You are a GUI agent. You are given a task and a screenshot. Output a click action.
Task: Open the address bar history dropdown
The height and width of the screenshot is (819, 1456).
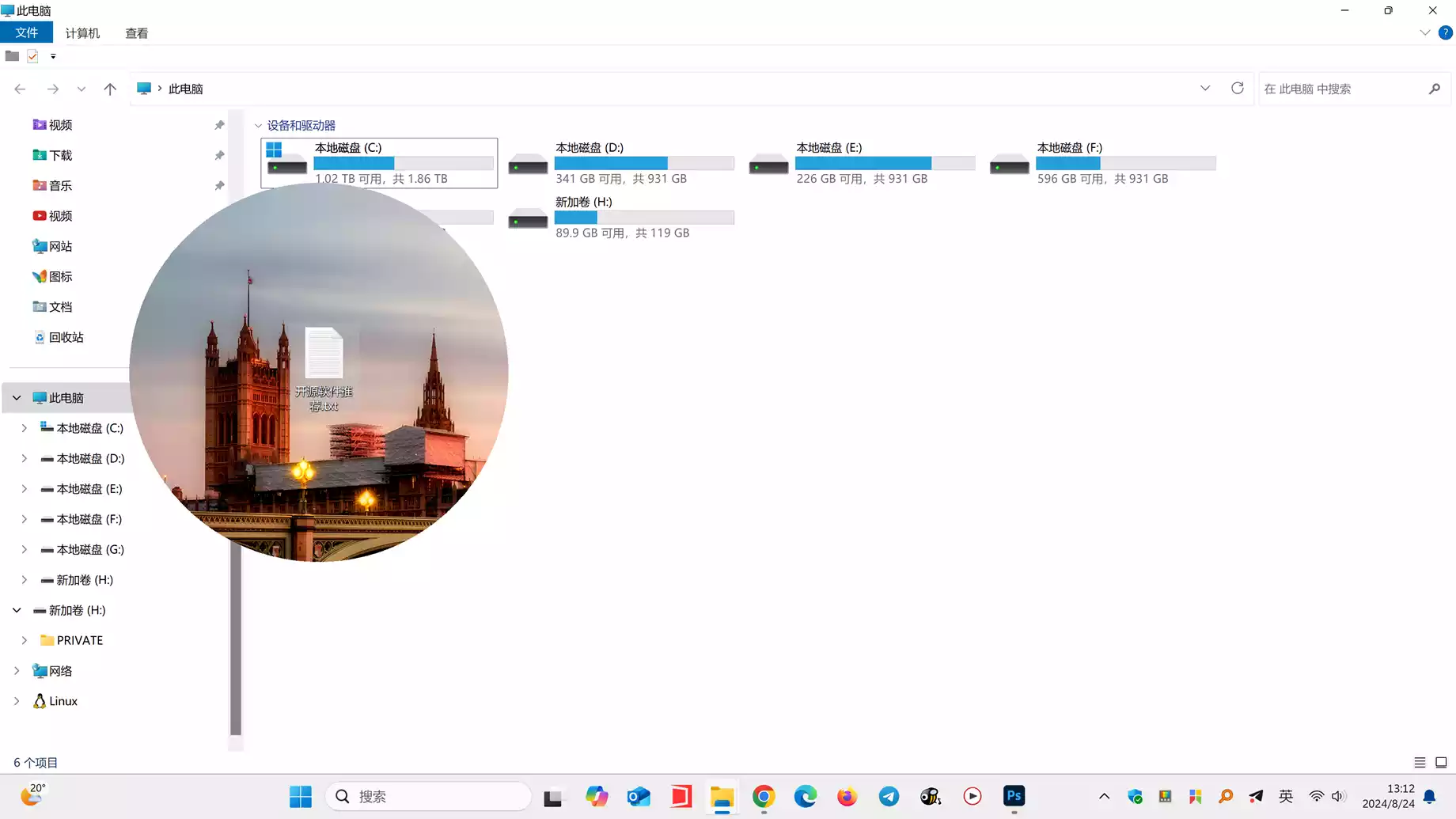pos(1204,89)
